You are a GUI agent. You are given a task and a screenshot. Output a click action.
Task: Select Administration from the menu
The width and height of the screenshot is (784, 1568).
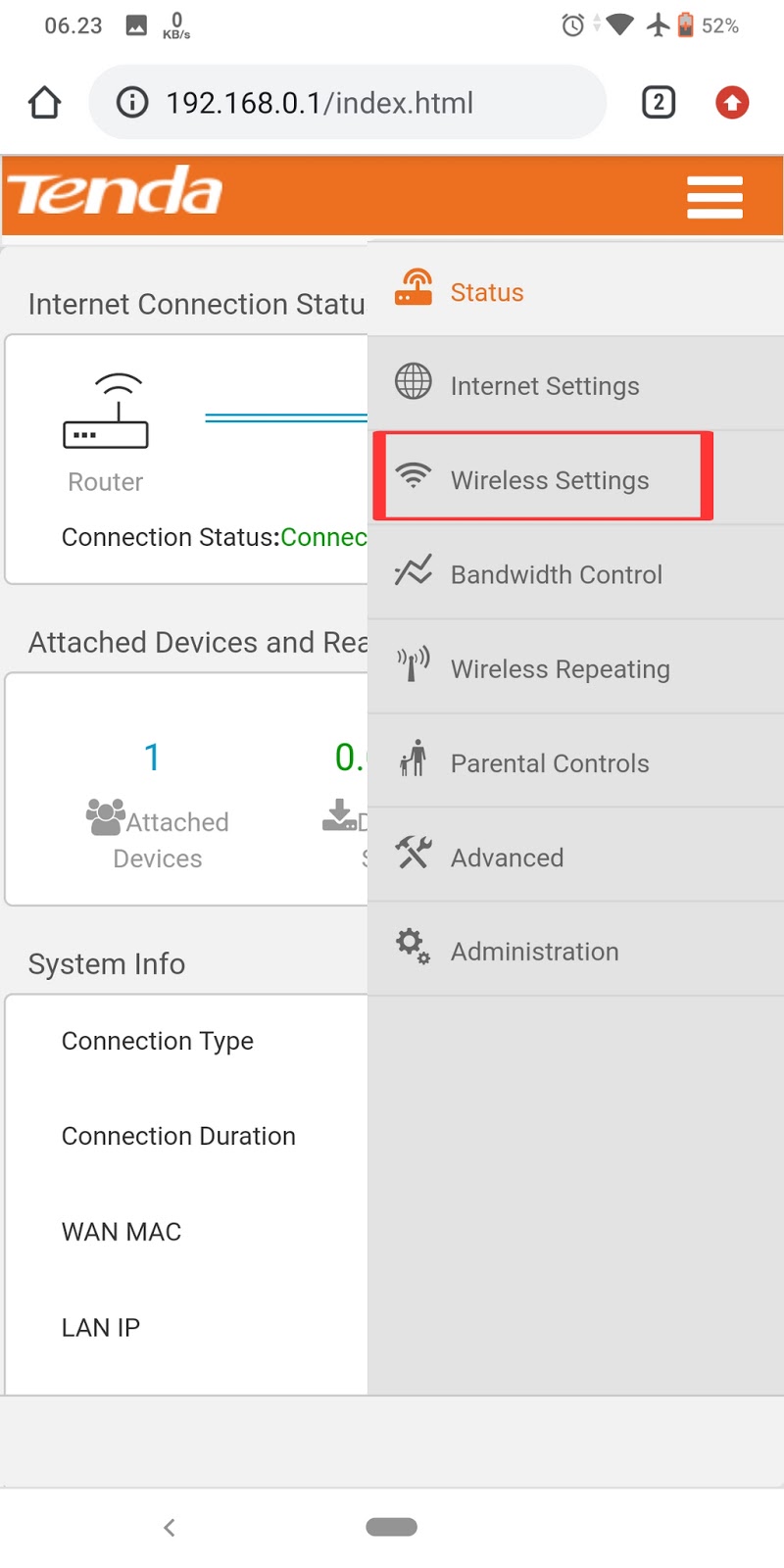(534, 952)
